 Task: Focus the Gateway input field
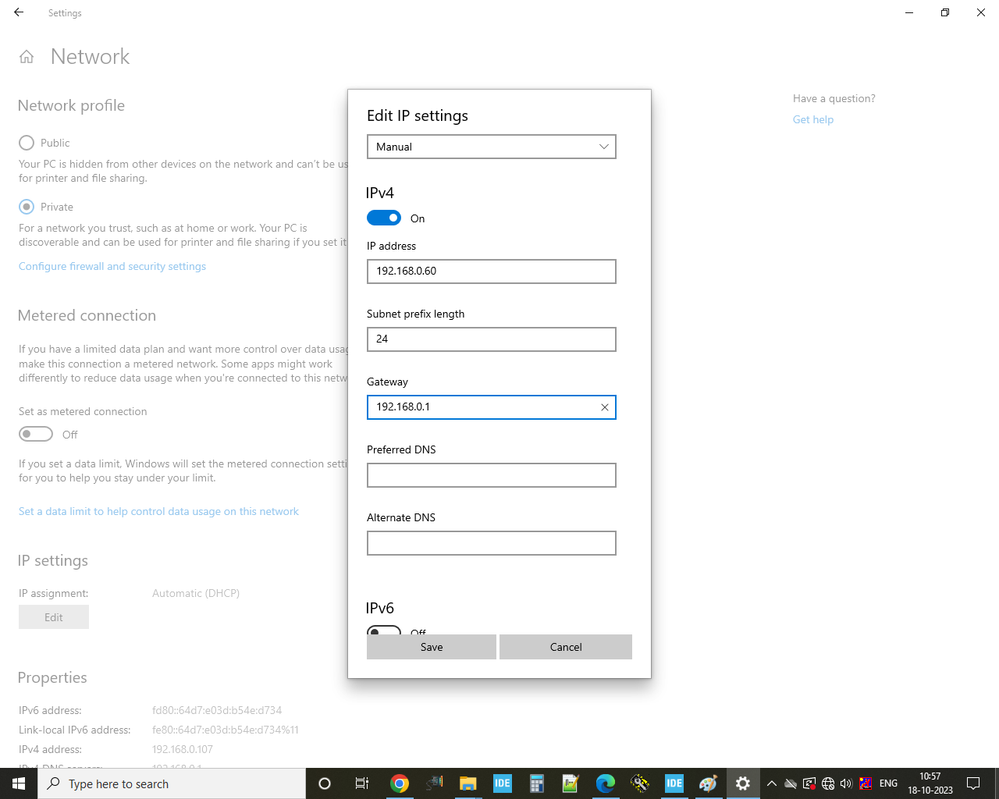coord(491,407)
